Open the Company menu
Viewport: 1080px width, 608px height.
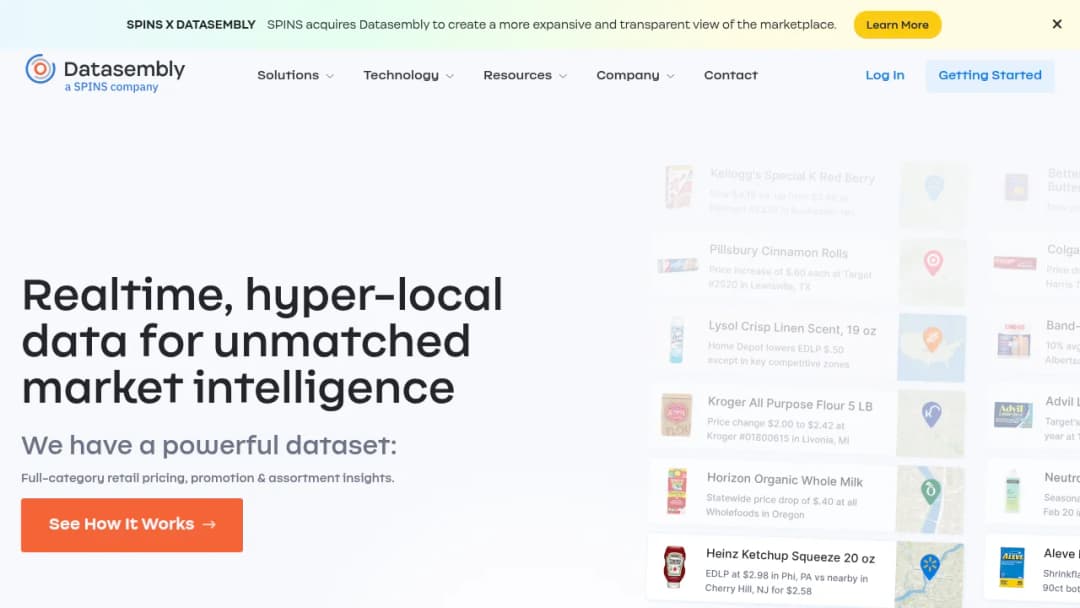pos(635,75)
